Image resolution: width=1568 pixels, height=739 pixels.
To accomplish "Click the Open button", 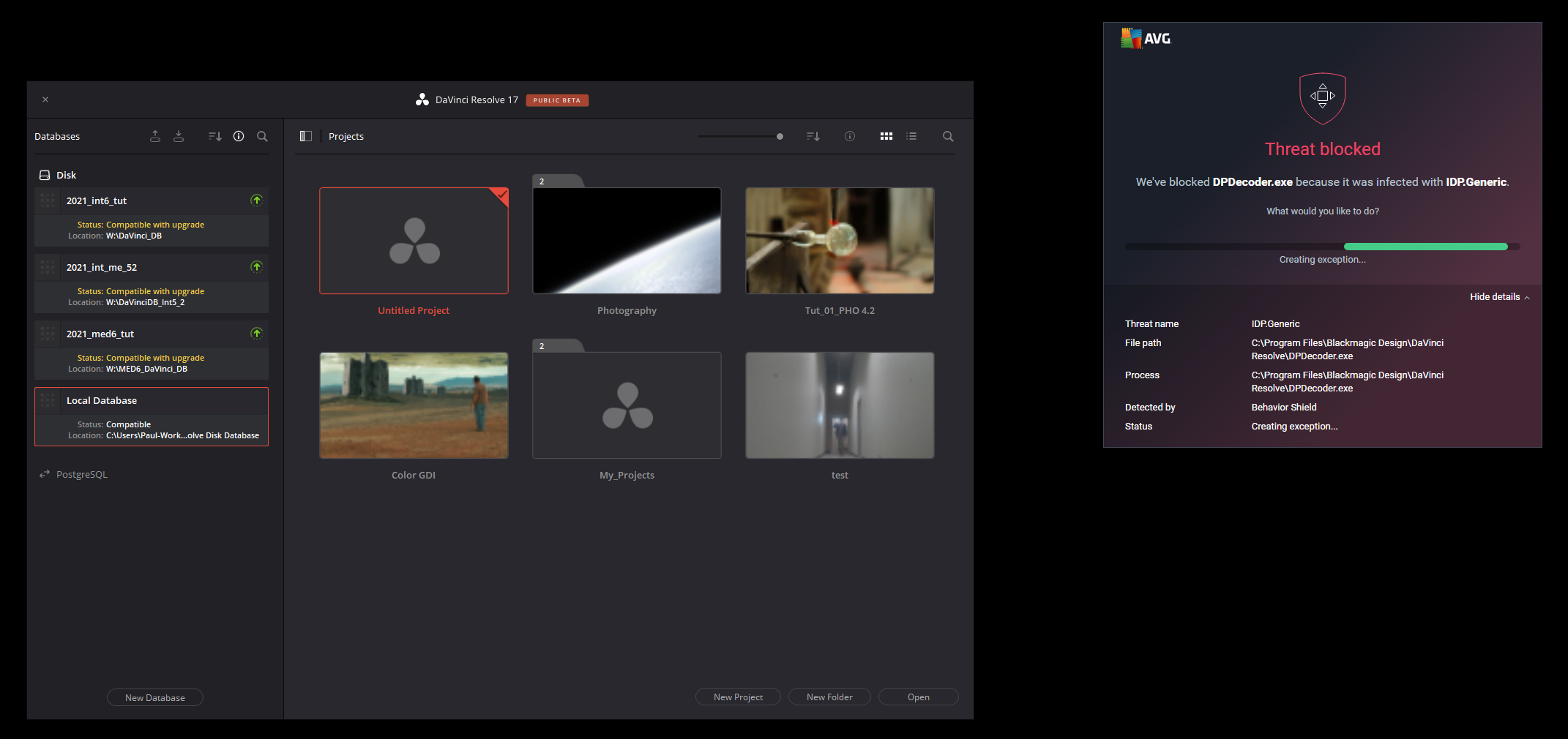I will tap(919, 697).
